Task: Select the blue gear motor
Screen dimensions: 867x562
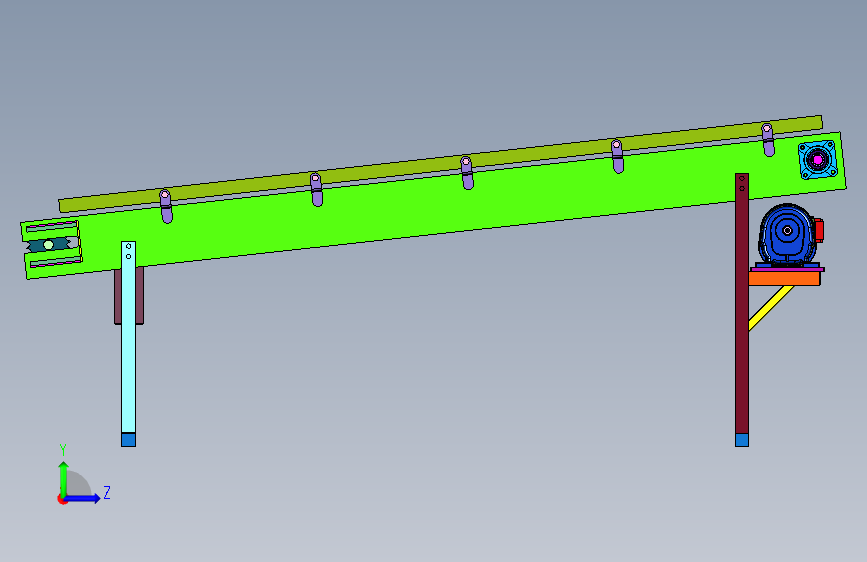Action: point(787,233)
